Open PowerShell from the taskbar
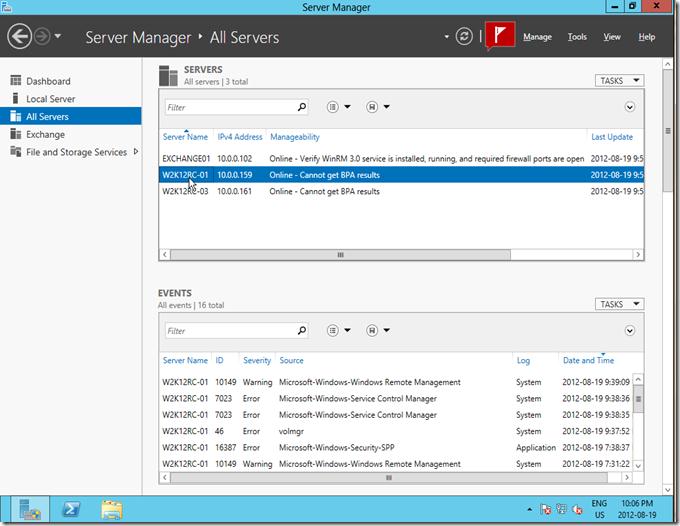Image resolution: width=680 pixels, height=526 pixels. pyautogui.click(x=72, y=509)
